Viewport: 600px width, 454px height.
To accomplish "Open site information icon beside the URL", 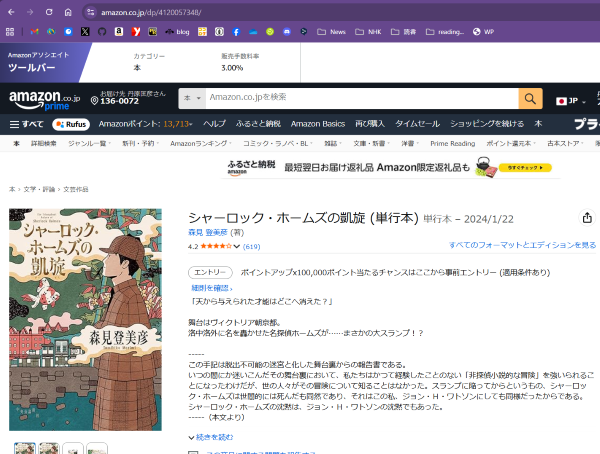I will click(91, 12).
